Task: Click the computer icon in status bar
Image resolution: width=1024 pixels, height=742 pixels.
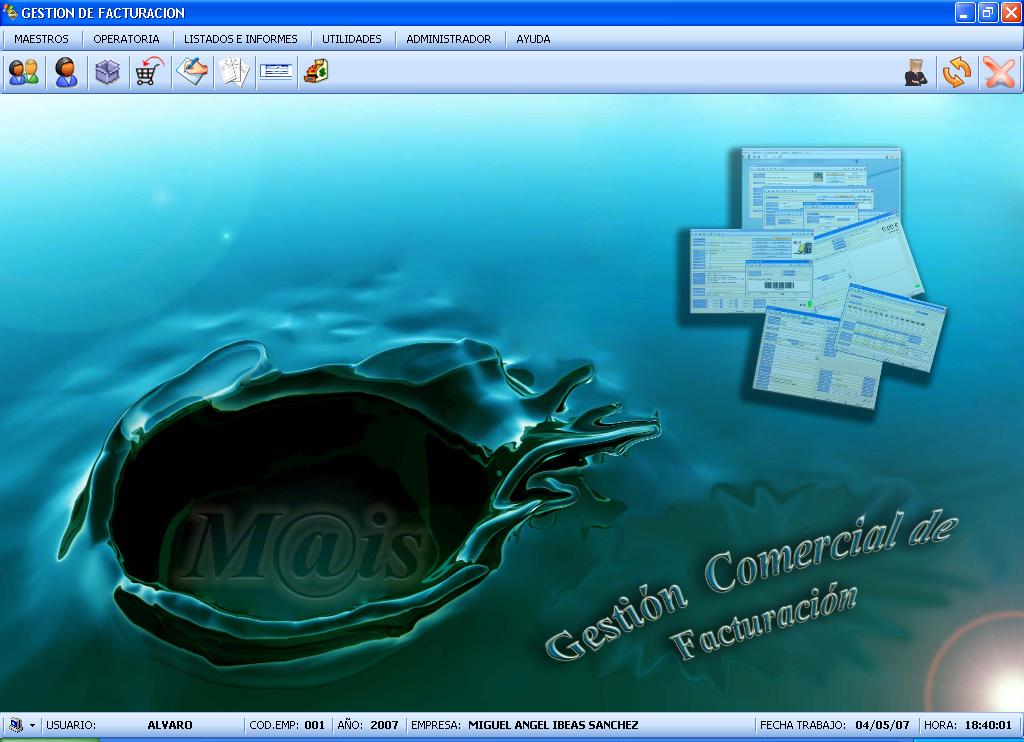Action: click(16, 725)
